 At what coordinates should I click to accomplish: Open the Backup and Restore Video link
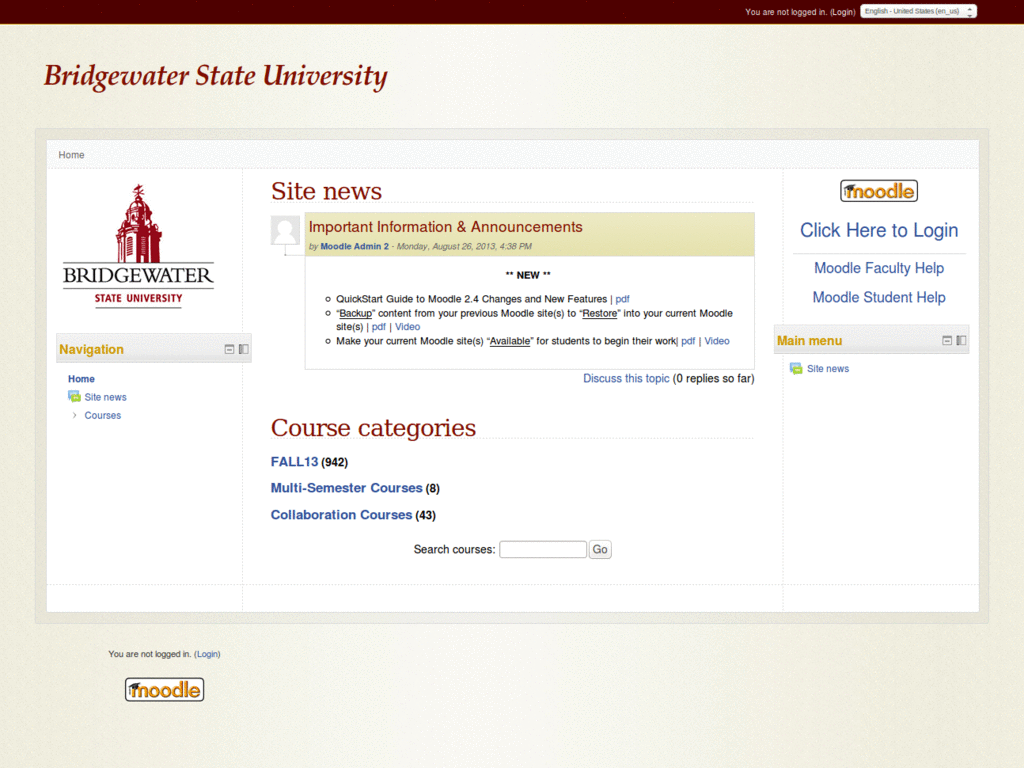click(x=407, y=327)
